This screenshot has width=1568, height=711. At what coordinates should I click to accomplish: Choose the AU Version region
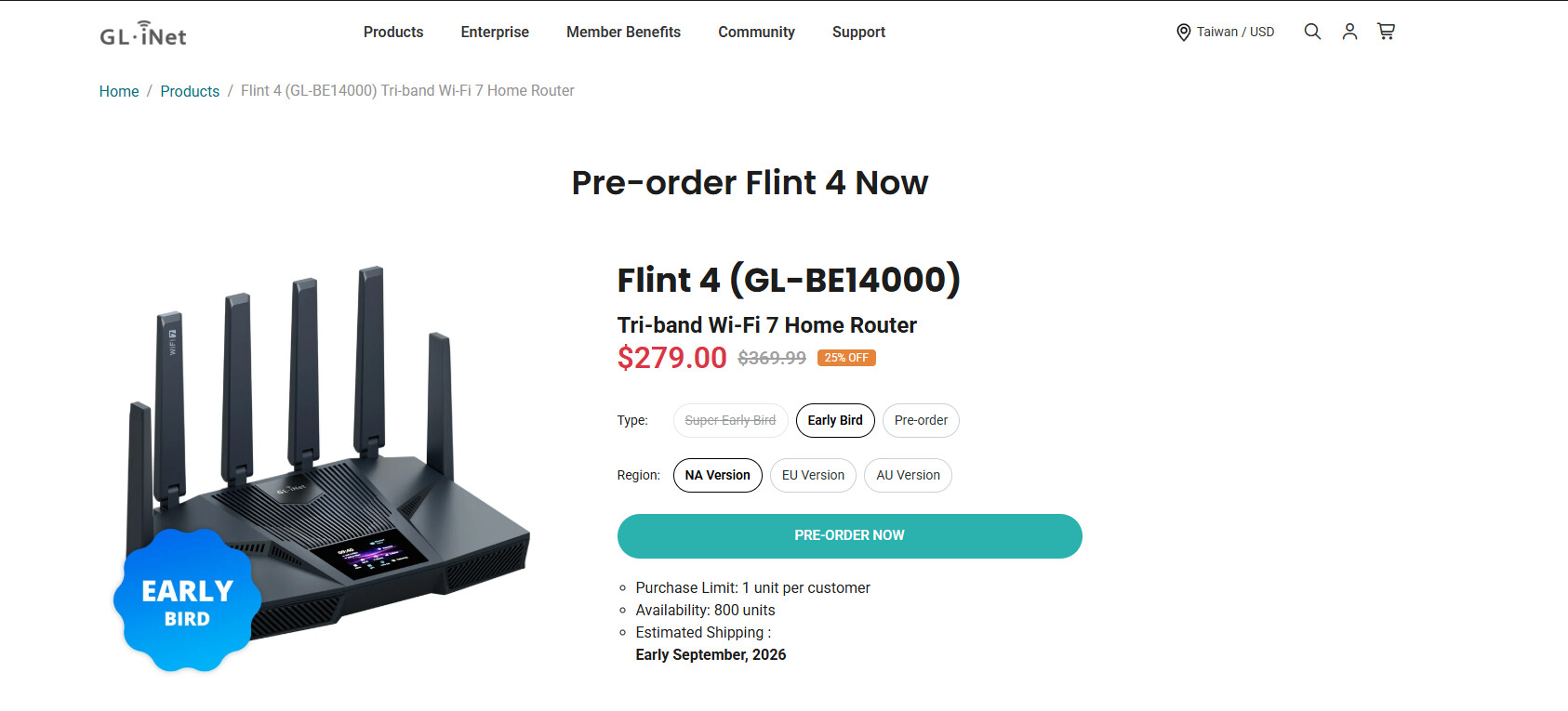coord(908,475)
